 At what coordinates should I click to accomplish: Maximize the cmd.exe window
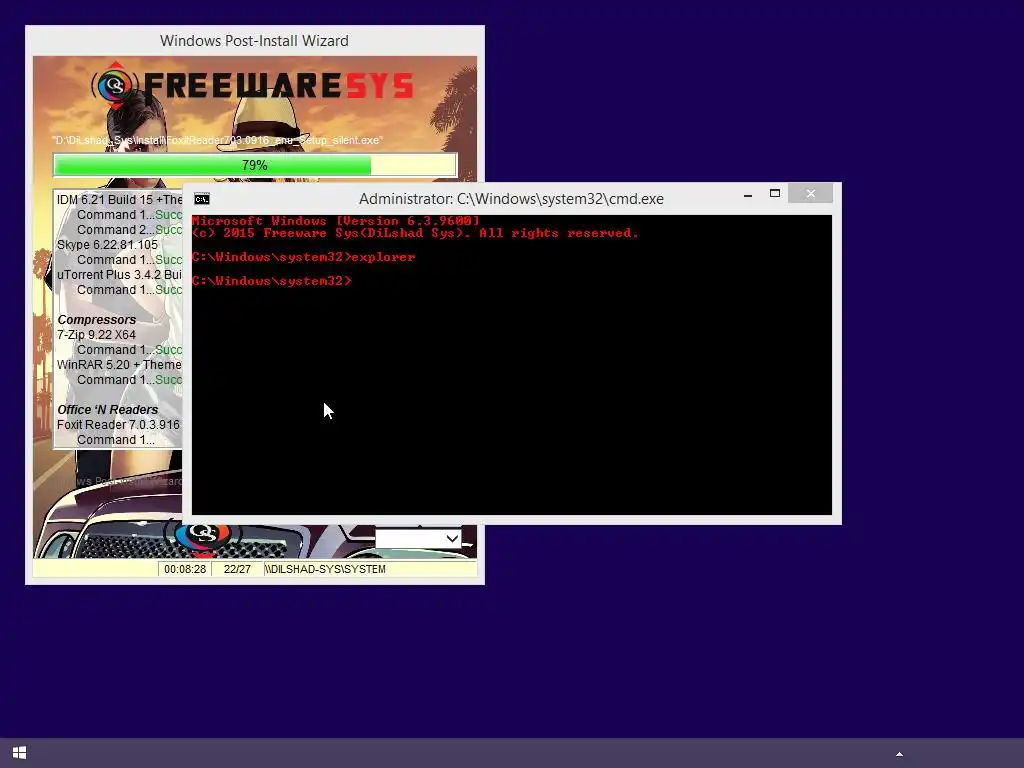click(x=775, y=193)
